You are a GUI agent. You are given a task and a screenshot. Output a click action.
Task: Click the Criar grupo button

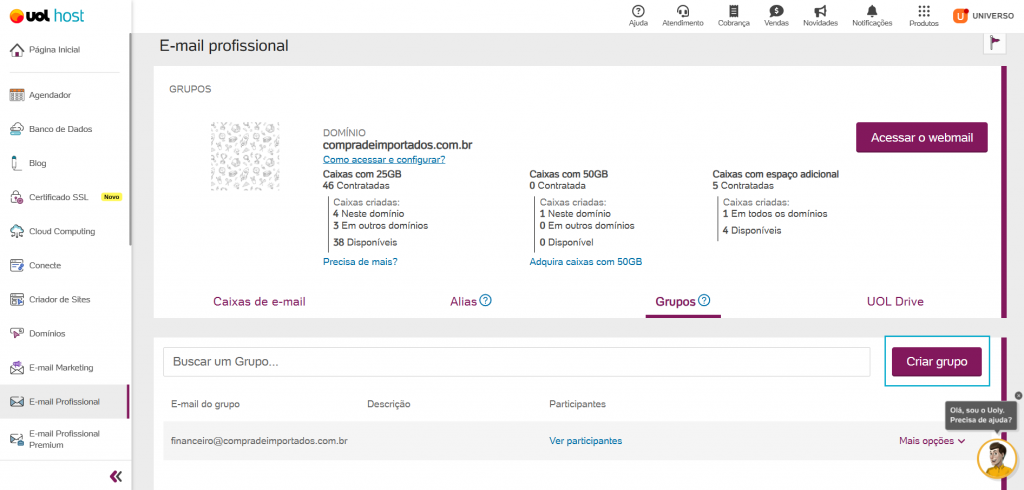click(x=936, y=361)
